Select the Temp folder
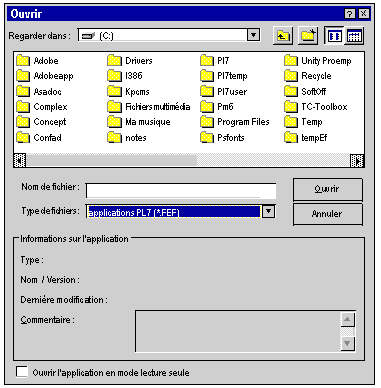The image size is (381, 388). [304, 122]
